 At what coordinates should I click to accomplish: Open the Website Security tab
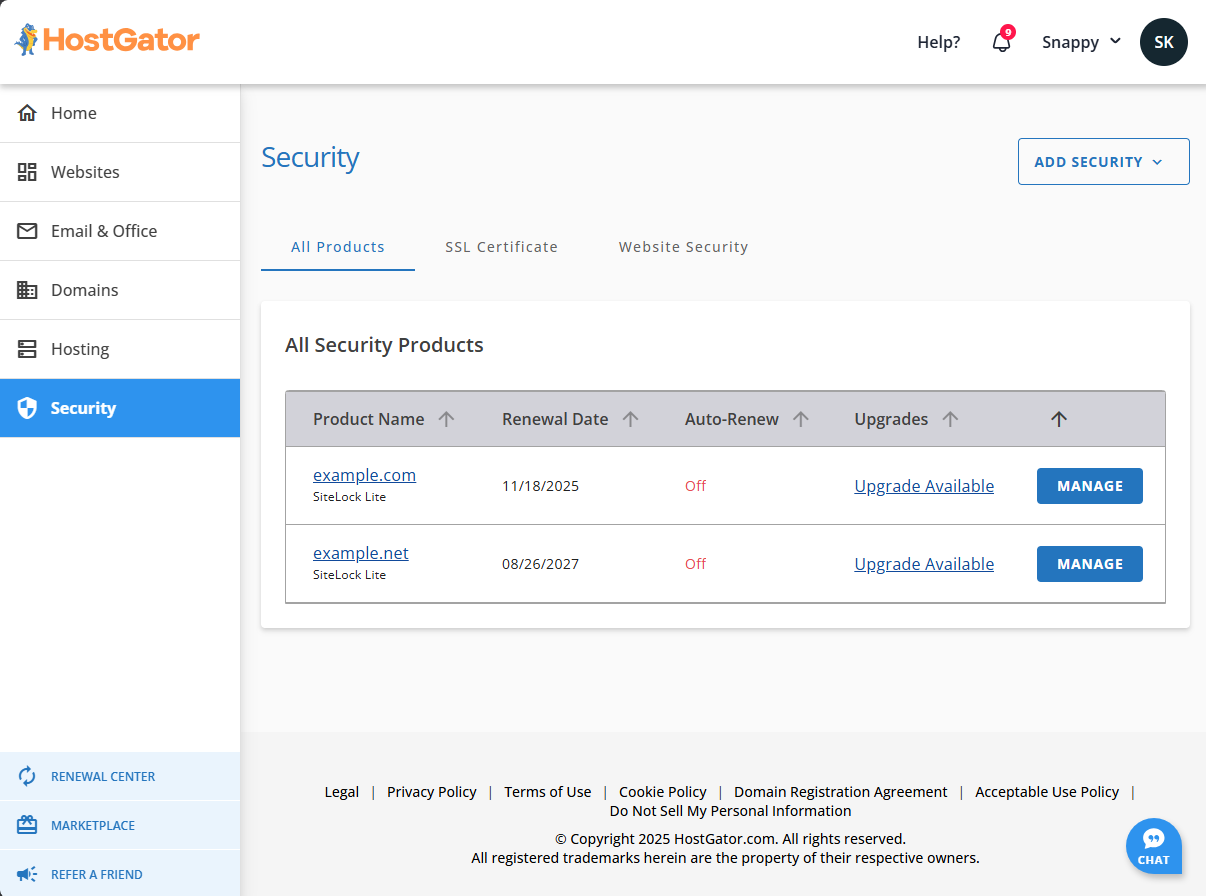tap(683, 246)
